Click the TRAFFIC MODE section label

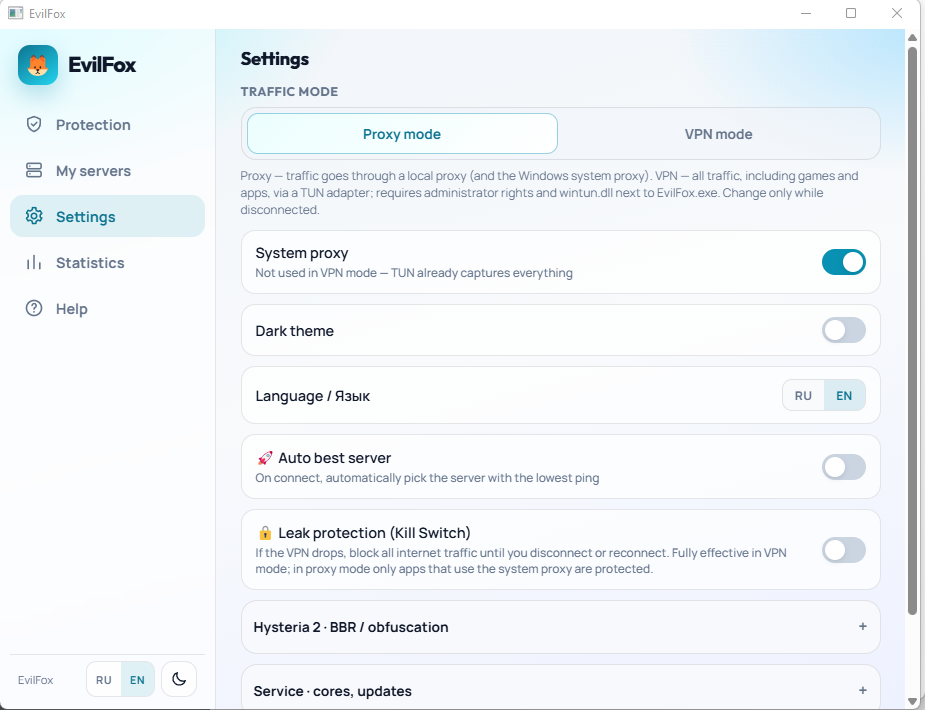(x=289, y=91)
